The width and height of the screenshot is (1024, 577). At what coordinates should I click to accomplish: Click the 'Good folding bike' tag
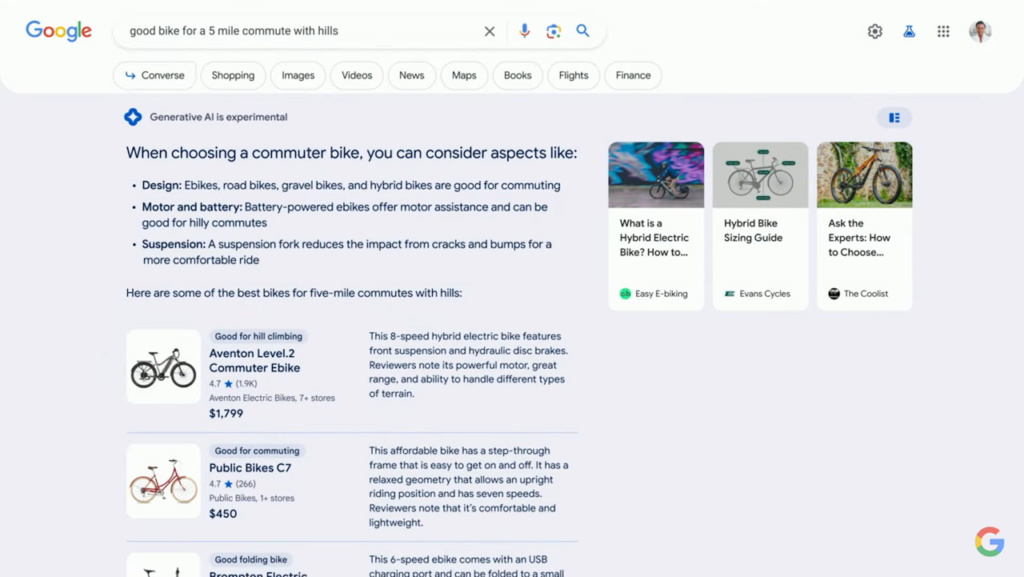pos(251,559)
